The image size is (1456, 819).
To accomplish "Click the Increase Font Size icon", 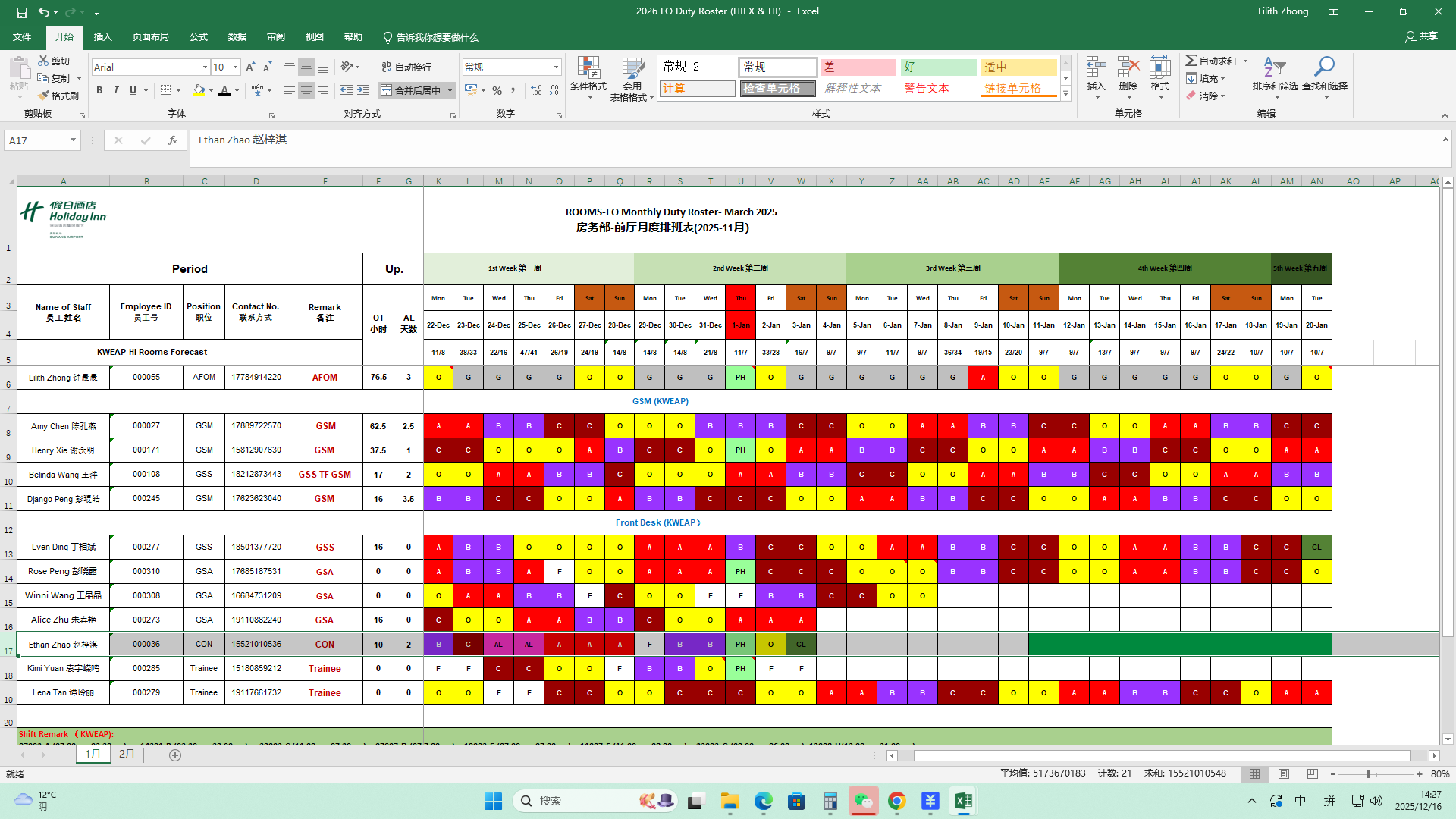I will coord(250,67).
